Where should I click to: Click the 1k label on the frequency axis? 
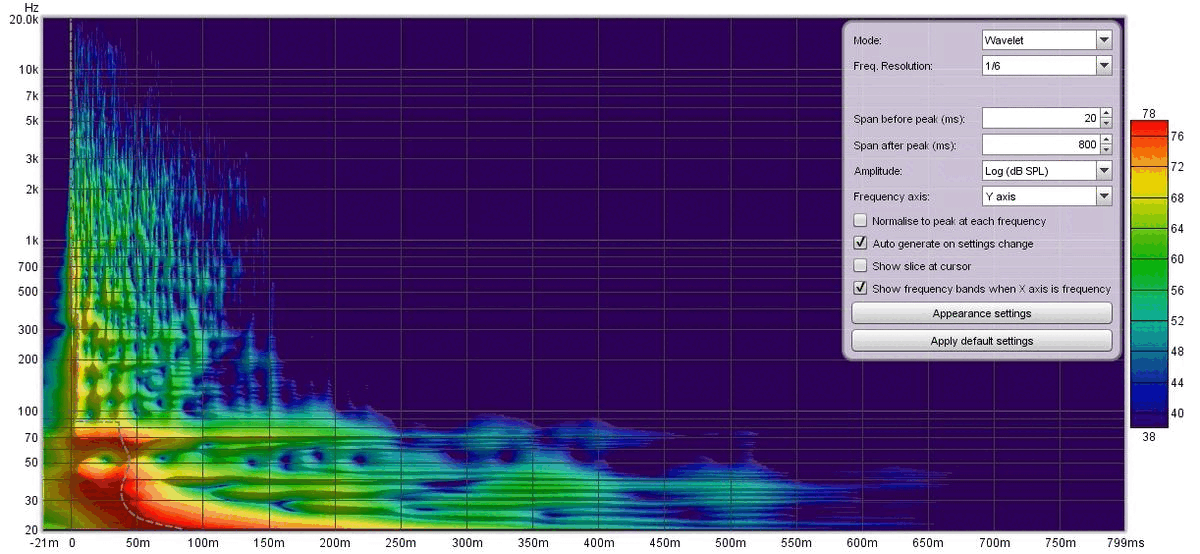[x=31, y=241]
